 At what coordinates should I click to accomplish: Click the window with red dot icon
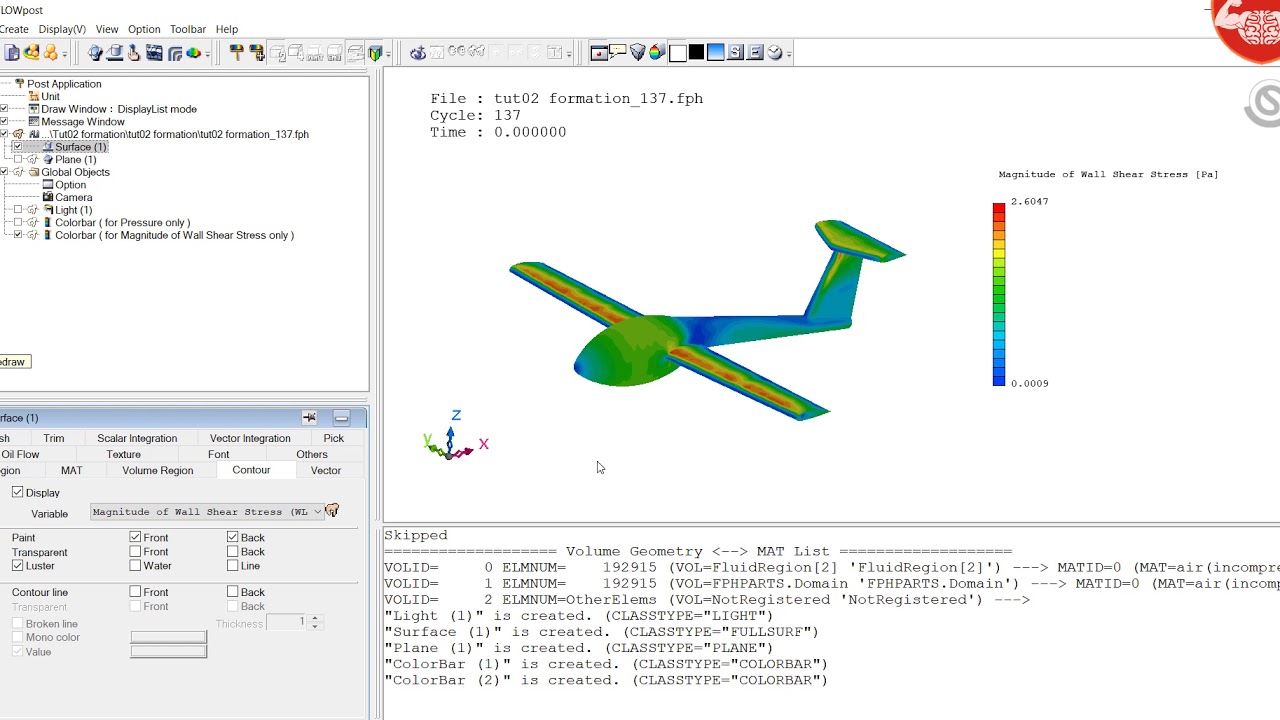[x=598, y=53]
